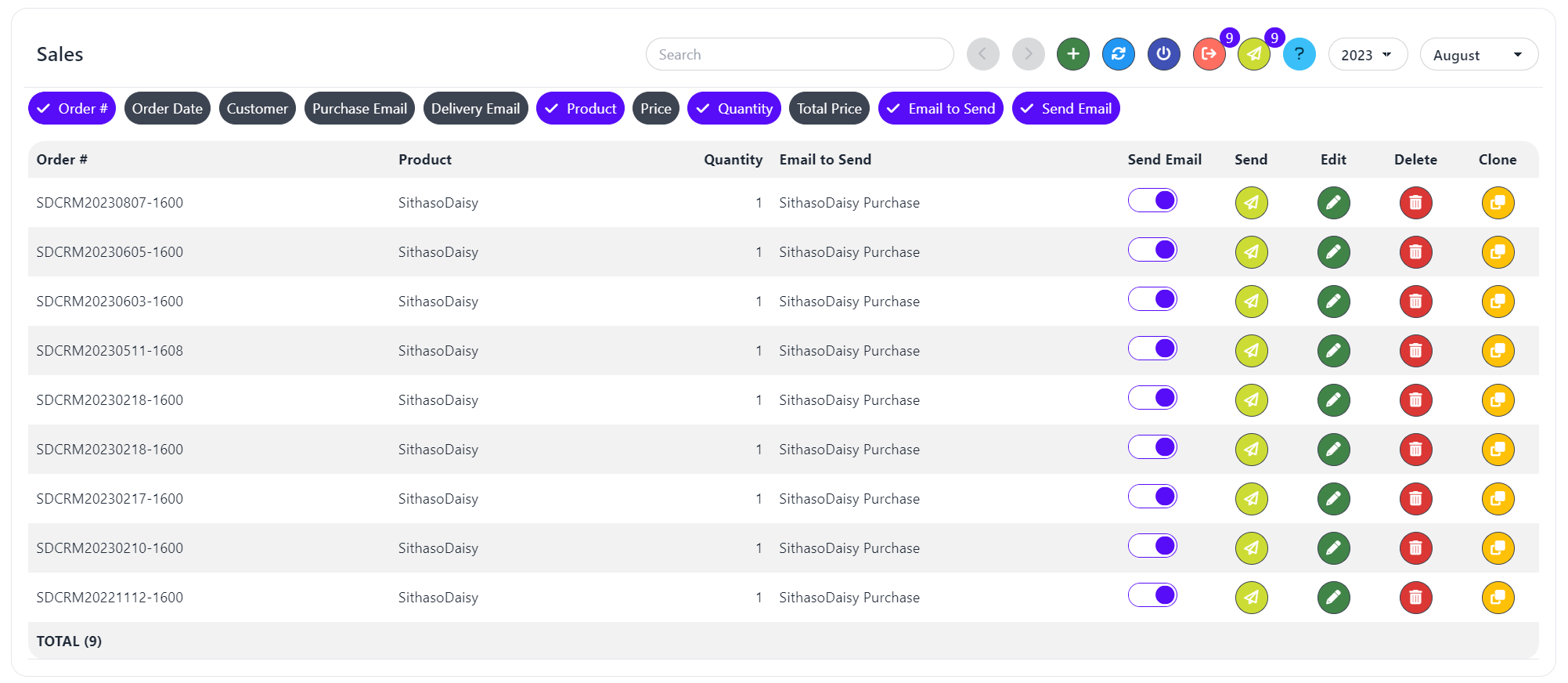Hide the Product column chip

[x=580, y=108]
